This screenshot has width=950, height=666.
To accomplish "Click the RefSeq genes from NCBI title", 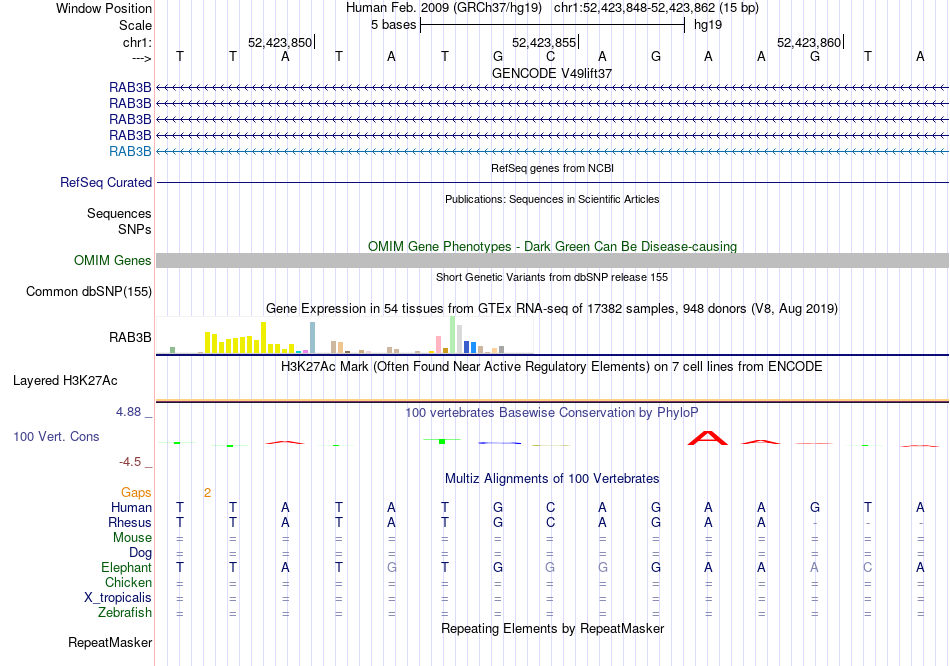I will tap(552, 168).
